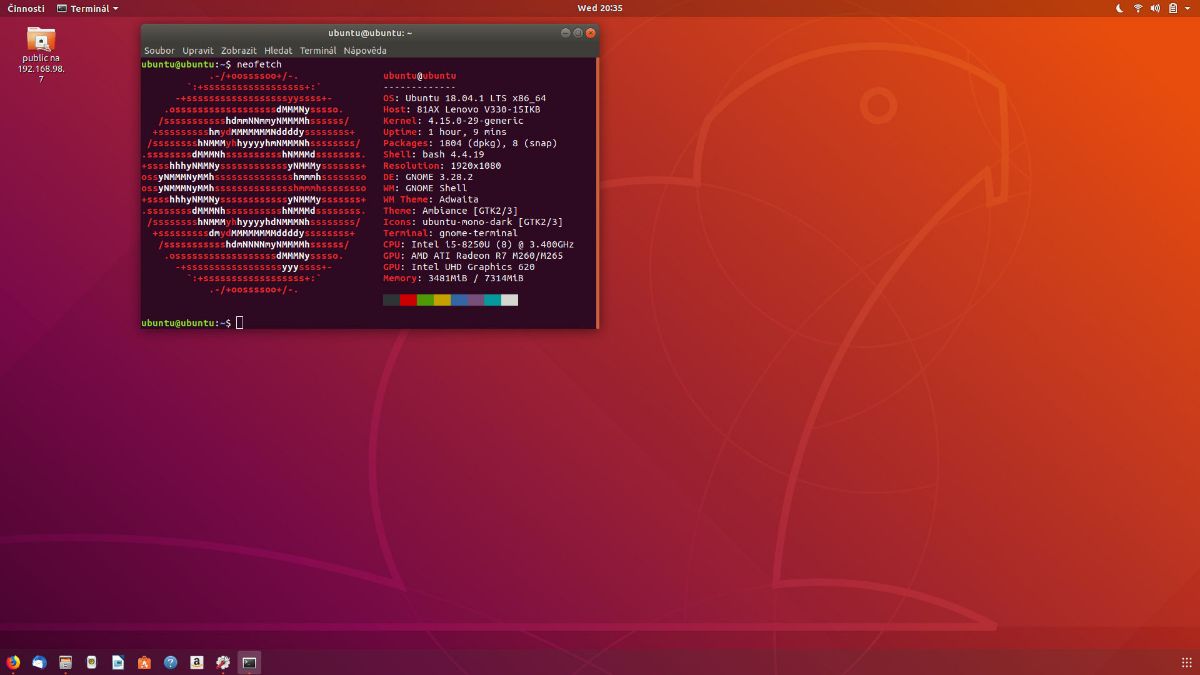1200x675 pixels.
Task: Open the clock showing Wed 20:35
Action: [600, 8]
